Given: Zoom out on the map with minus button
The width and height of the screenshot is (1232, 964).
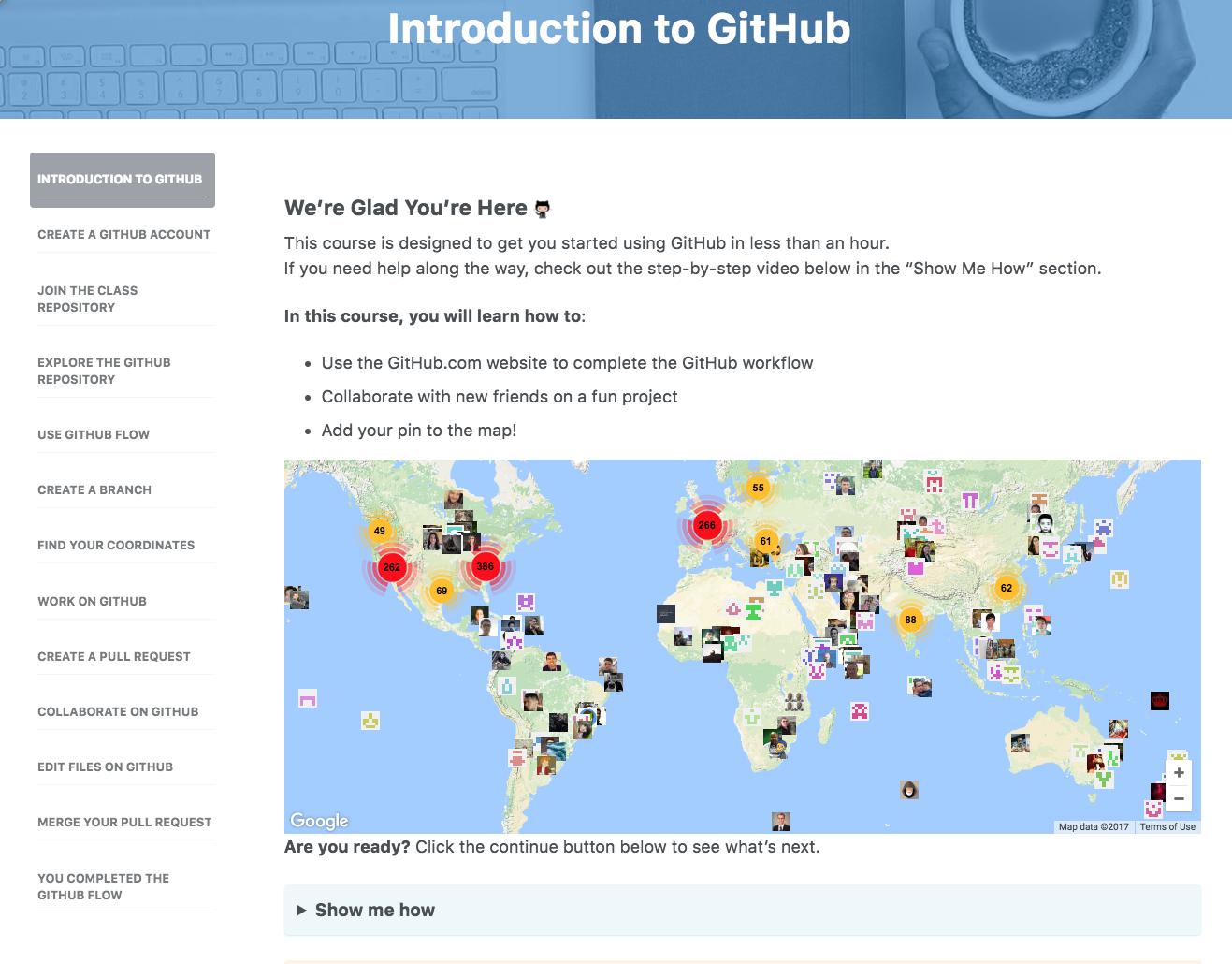Looking at the screenshot, I should click(x=1179, y=798).
